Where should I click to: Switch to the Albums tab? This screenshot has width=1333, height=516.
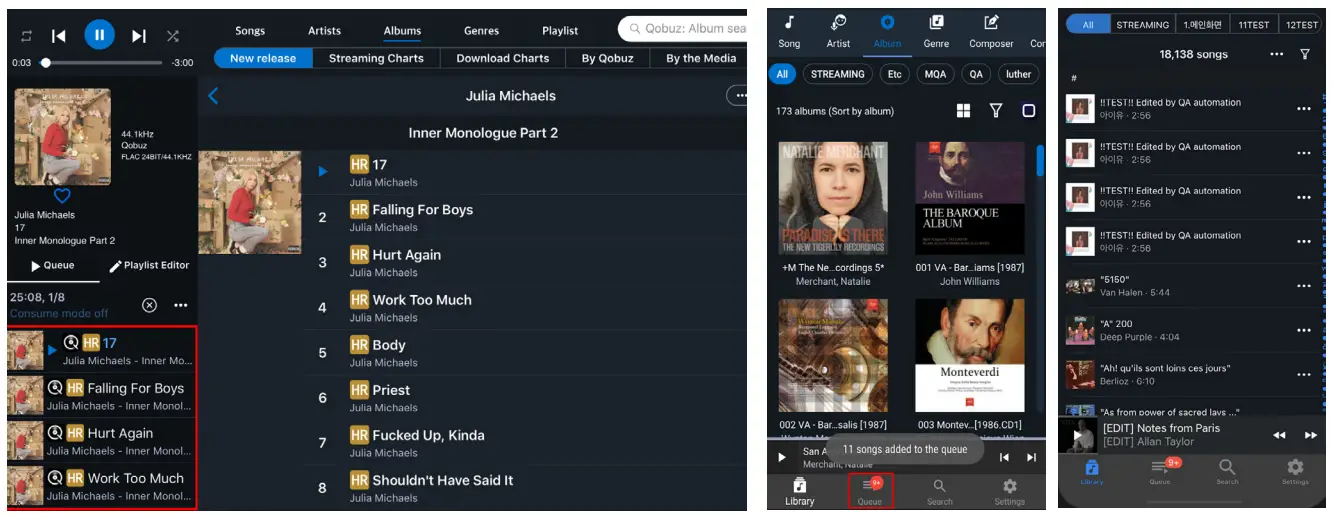point(403,31)
